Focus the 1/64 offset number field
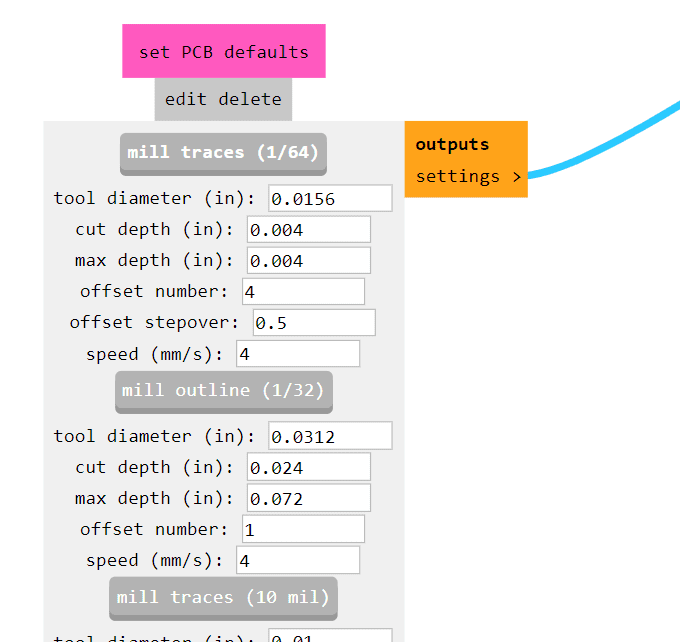The image size is (680, 642). point(304,292)
